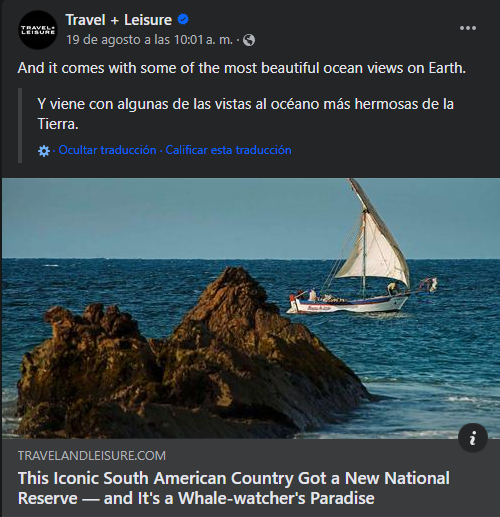This screenshot has height=517, width=500.
Task: Click the Travel + Leisure profile picture
Action: pyautogui.click(x=38, y=30)
